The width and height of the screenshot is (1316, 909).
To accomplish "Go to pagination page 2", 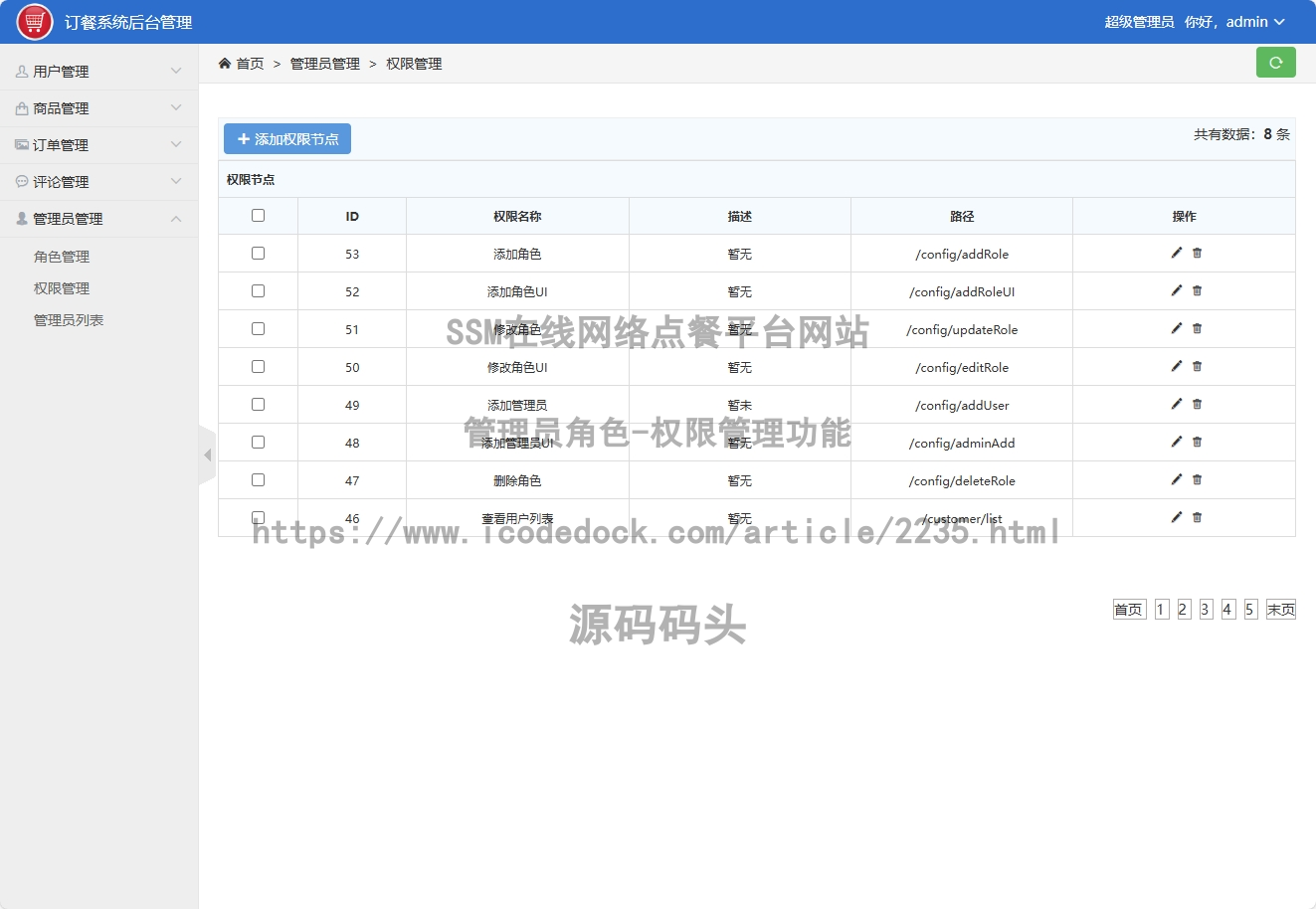I will (x=1184, y=610).
